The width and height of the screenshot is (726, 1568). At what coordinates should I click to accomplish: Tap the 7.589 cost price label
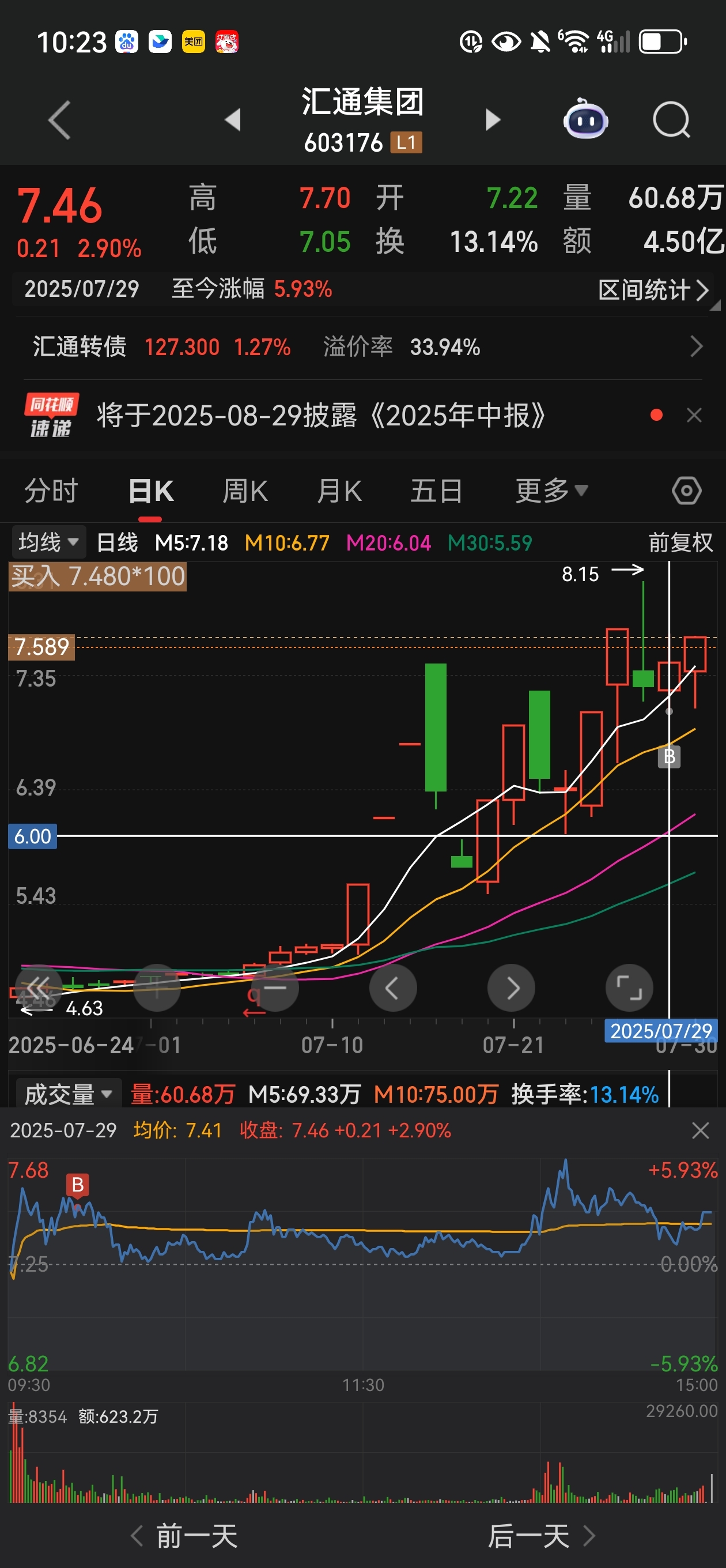pyautogui.click(x=41, y=647)
